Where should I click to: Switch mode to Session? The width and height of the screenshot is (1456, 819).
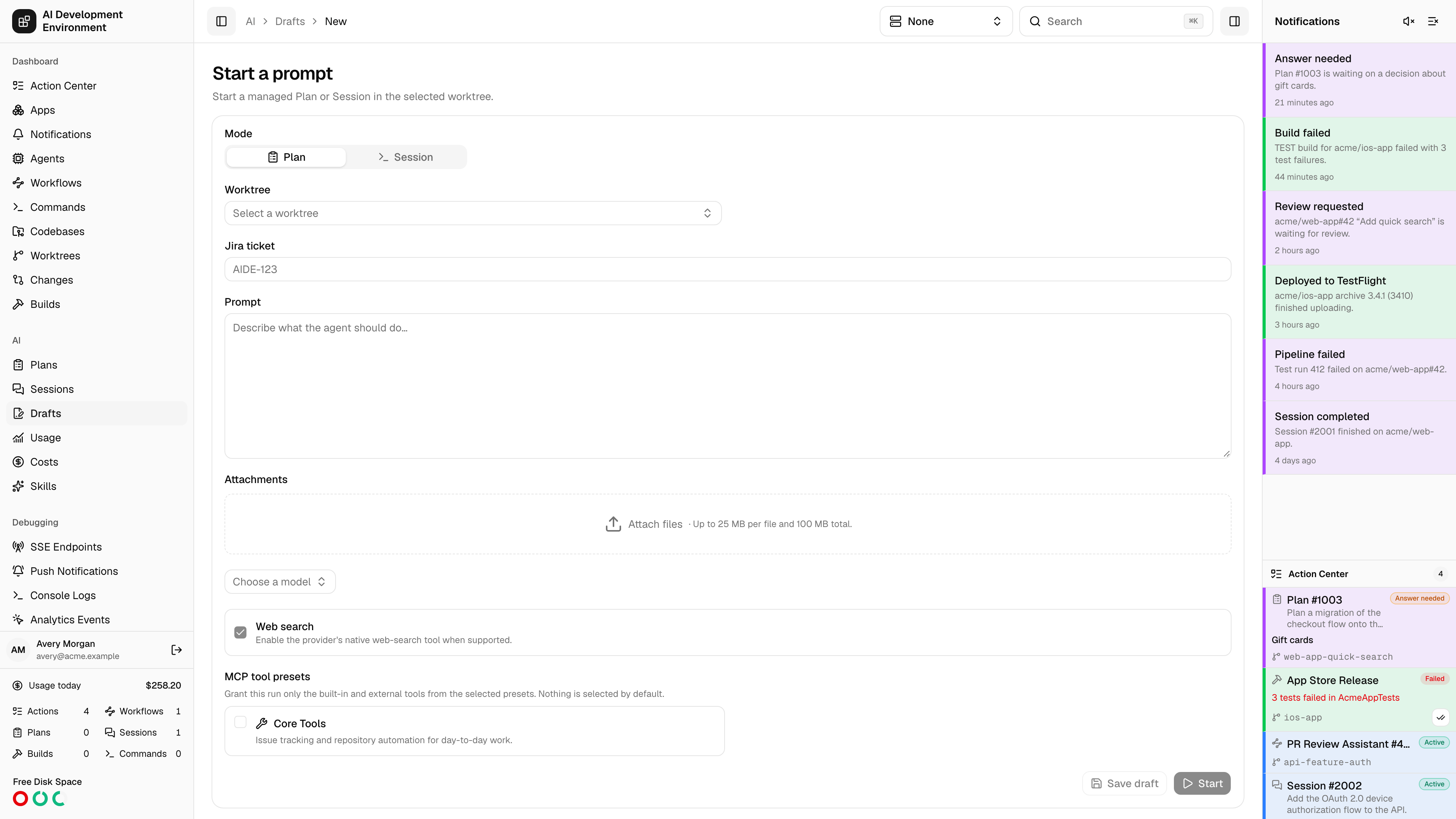coord(405,157)
